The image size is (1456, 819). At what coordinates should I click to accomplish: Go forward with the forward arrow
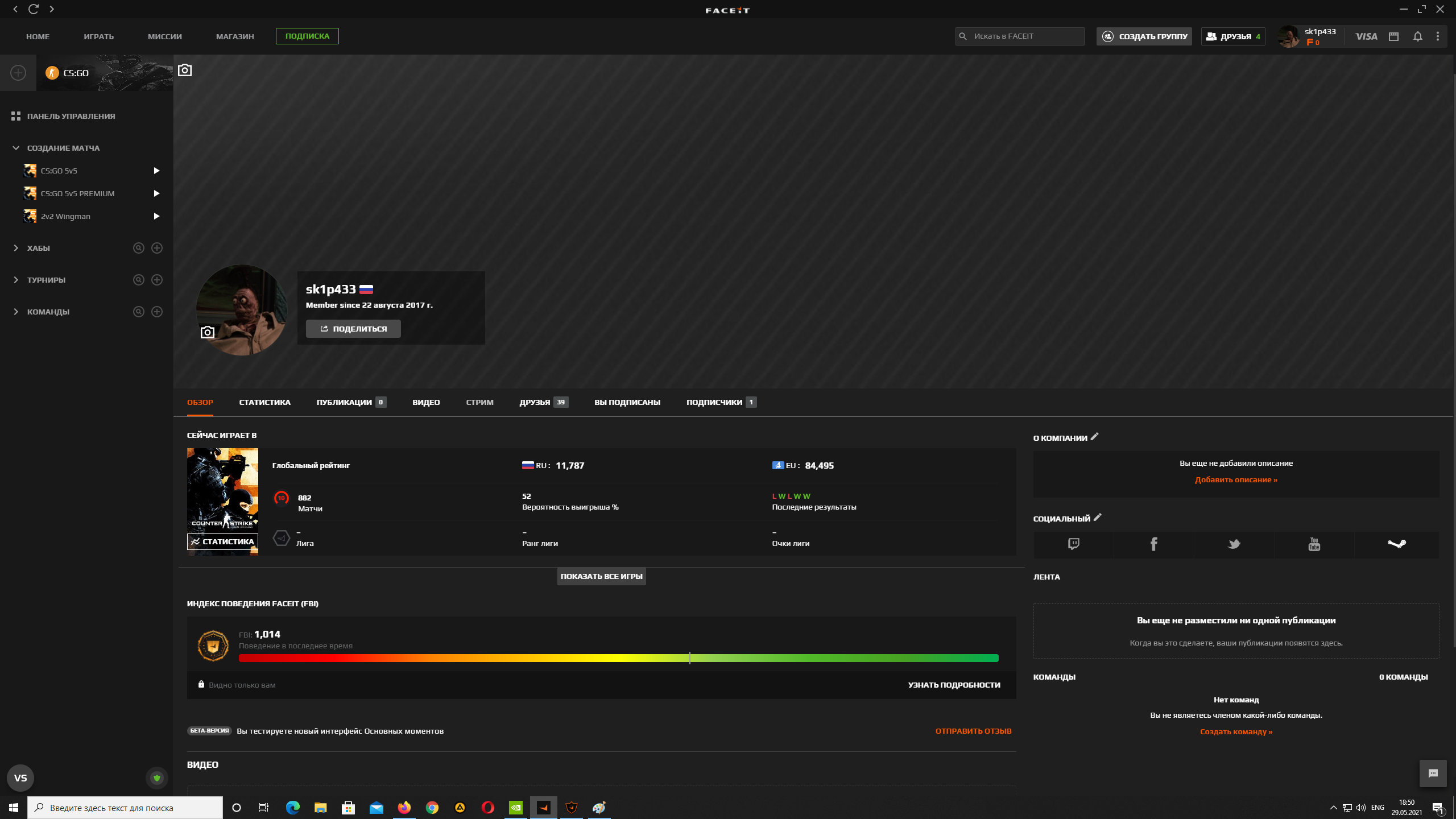click(52, 9)
